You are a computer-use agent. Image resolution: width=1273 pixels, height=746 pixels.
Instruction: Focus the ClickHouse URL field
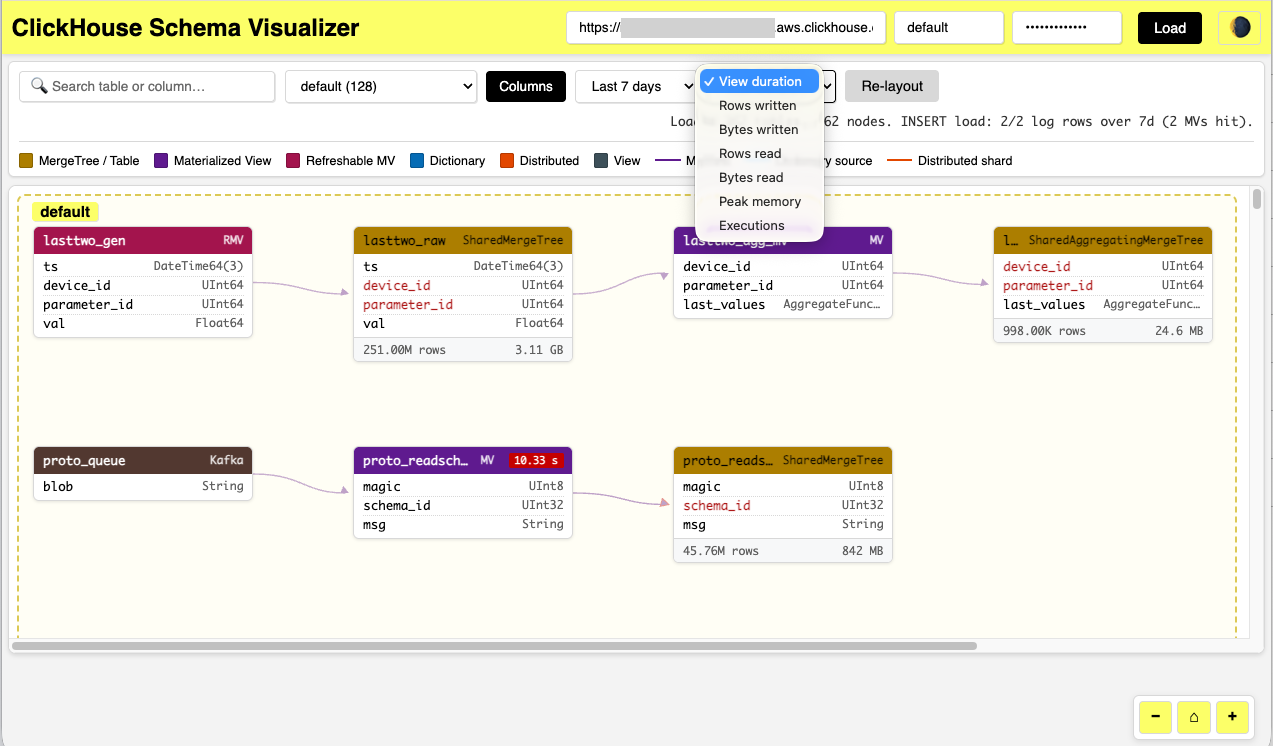[726, 28]
